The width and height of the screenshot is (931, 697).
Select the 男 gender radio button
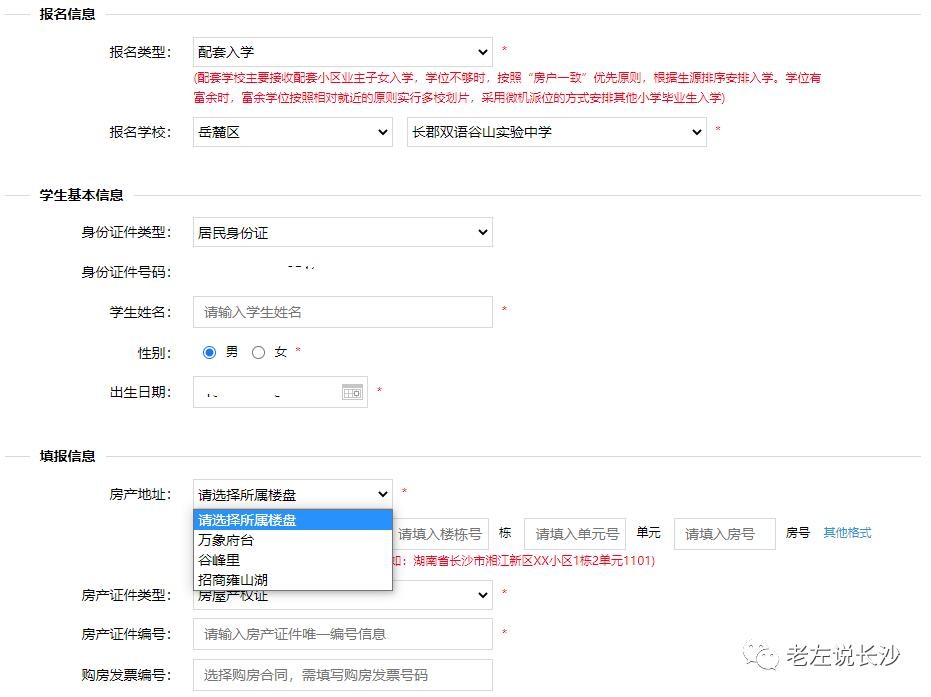[209, 352]
